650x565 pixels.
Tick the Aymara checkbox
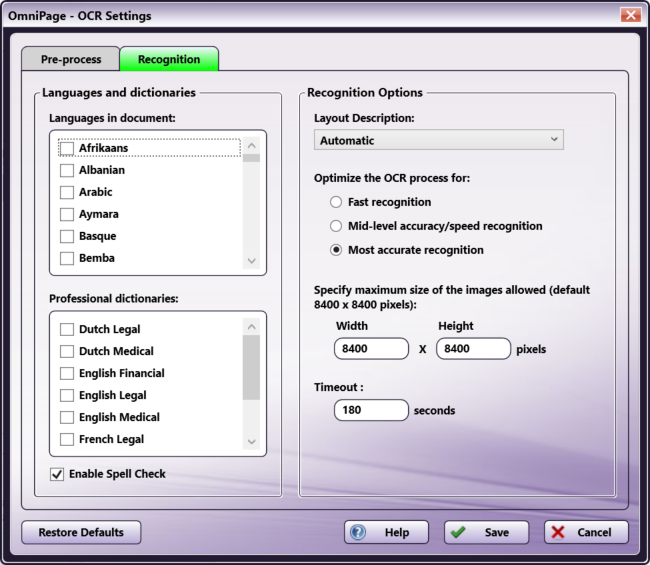(x=67, y=214)
